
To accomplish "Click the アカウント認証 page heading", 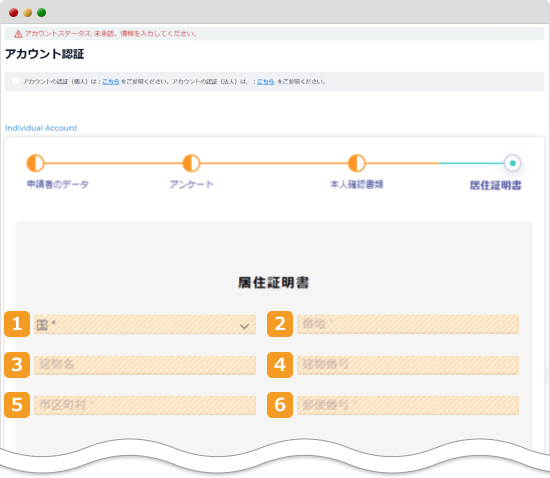I will [x=45, y=54].
